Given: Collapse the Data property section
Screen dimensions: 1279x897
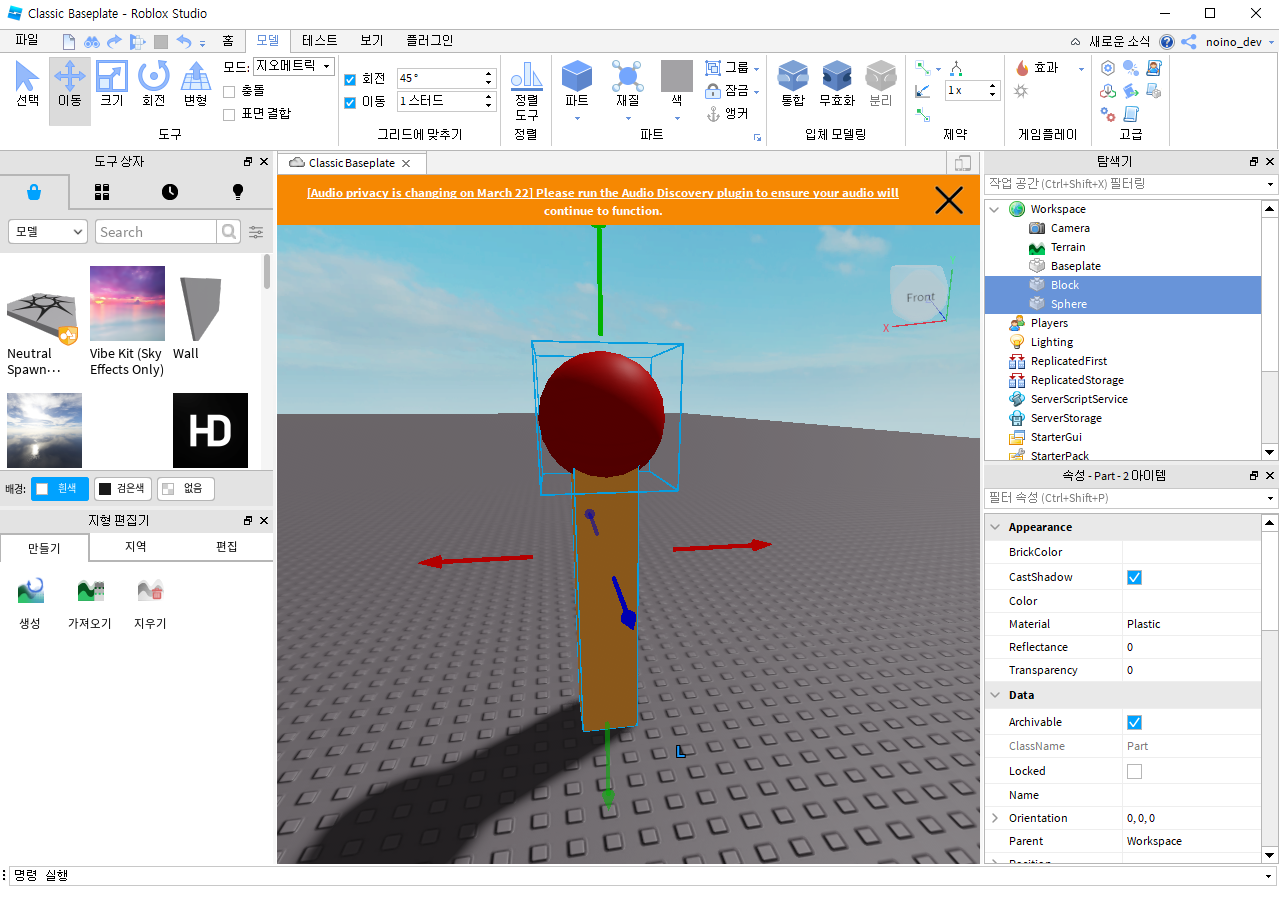Looking at the screenshot, I should coord(994,695).
